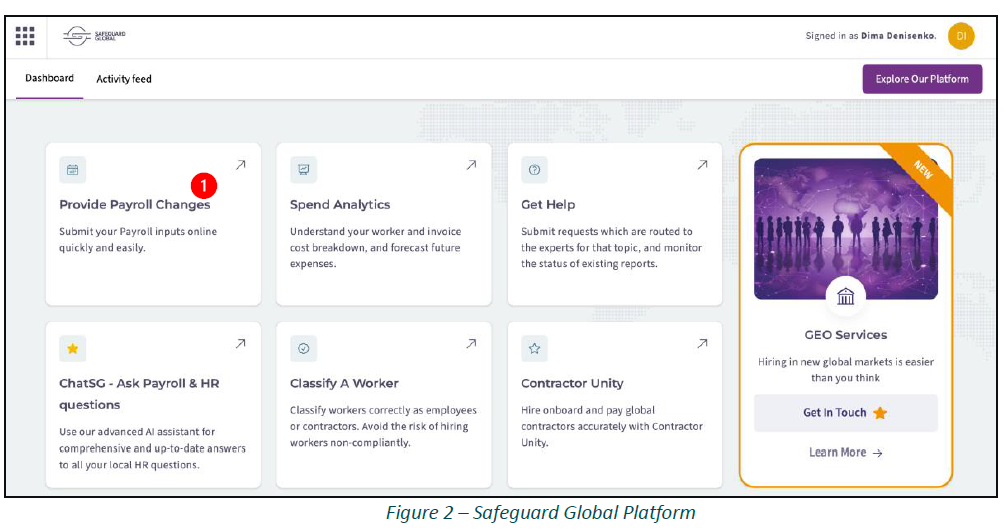Open Spend Analytics via arrow icon
This screenshot has width=1006, height=531.
(472, 165)
